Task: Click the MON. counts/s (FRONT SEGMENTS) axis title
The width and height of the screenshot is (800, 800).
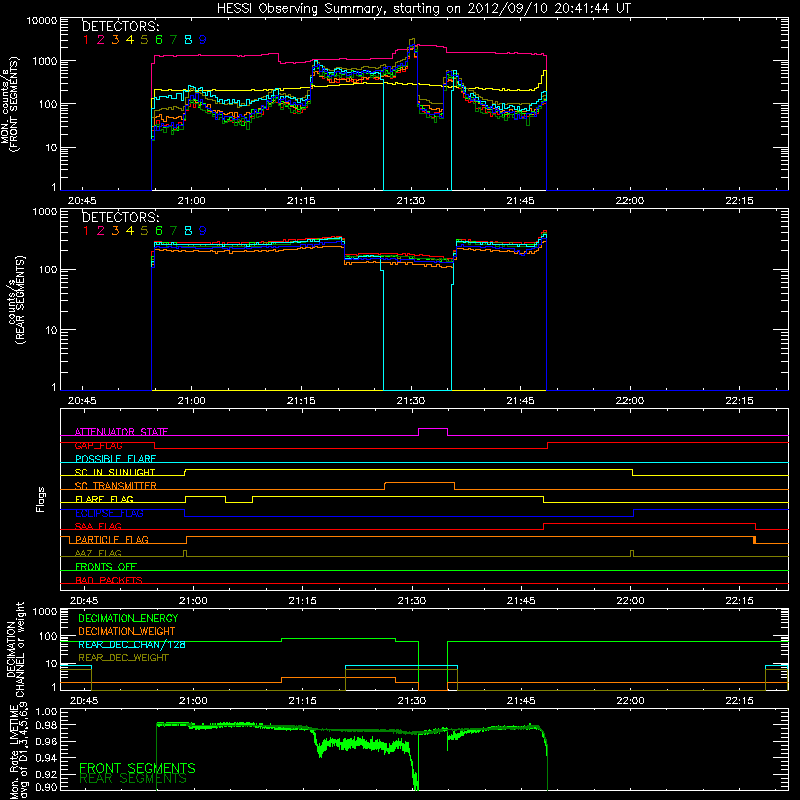Action: click(x=10, y=104)
